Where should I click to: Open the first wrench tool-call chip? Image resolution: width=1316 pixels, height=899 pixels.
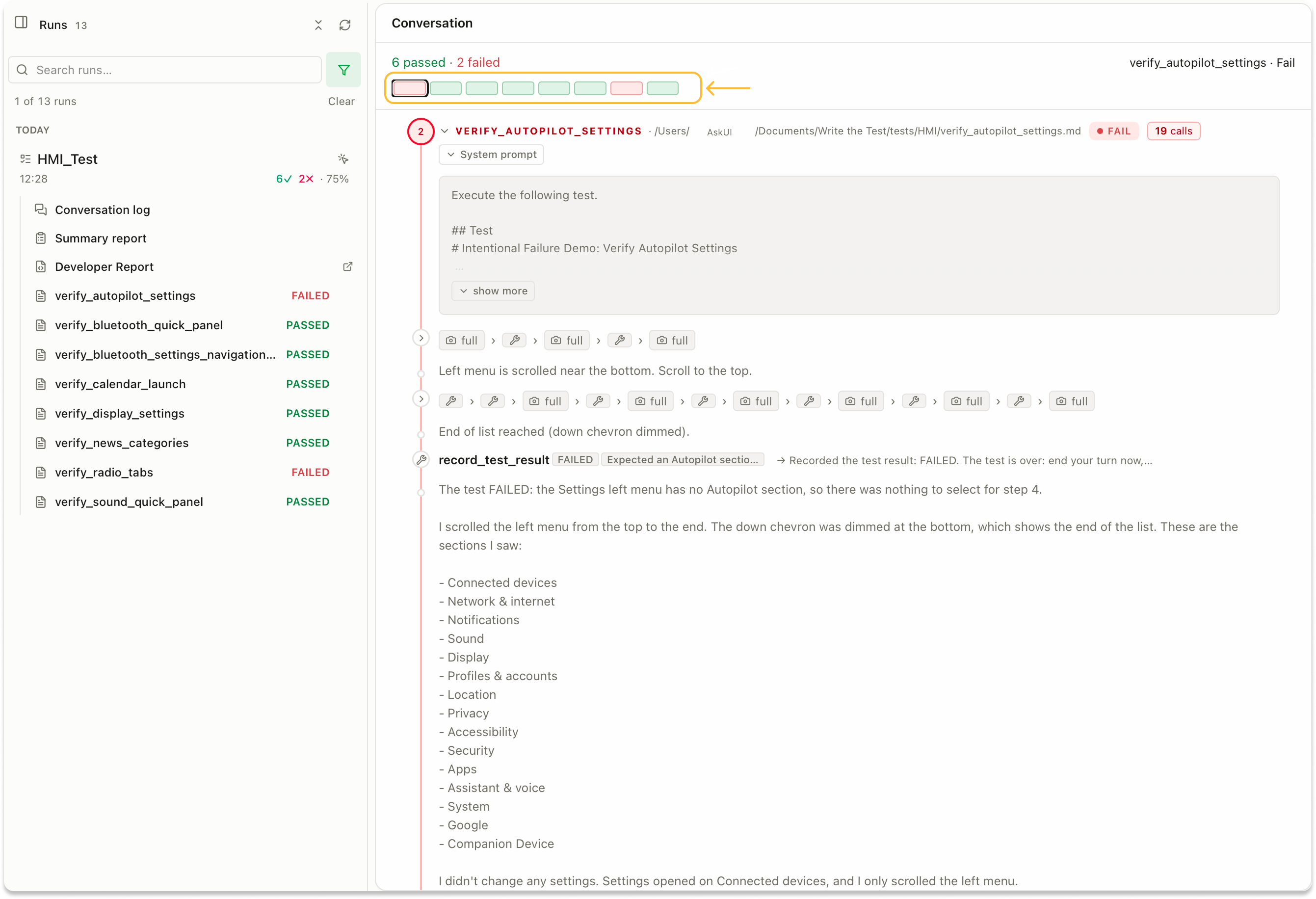514,341
